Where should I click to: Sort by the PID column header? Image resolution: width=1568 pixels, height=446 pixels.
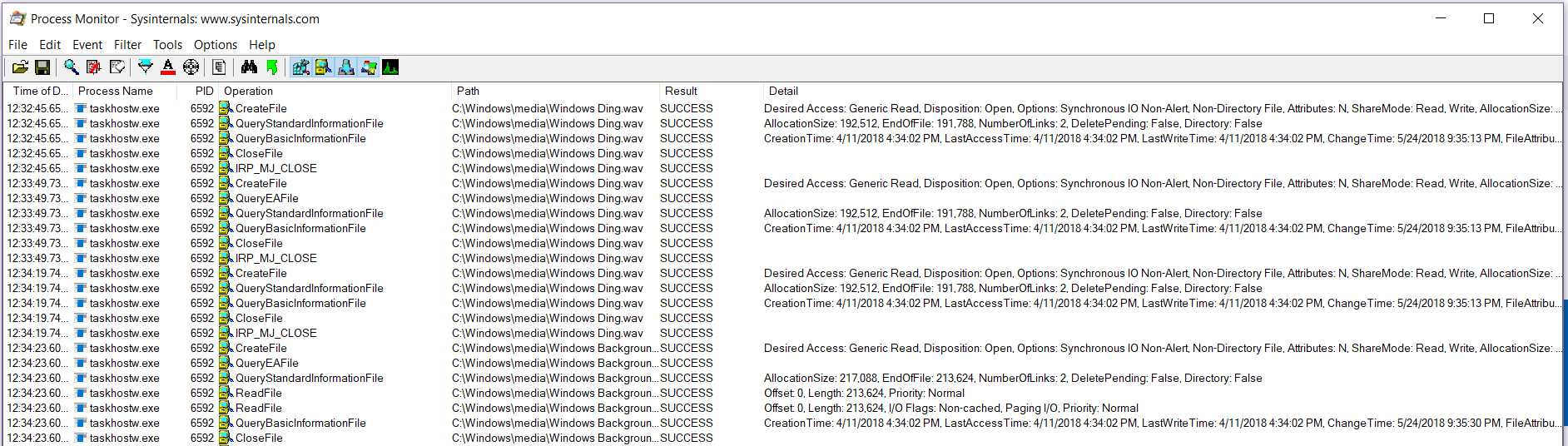[199, 91]
